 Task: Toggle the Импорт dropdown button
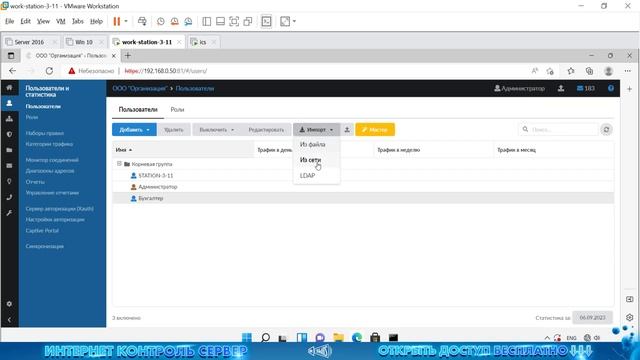click(316, 129)
